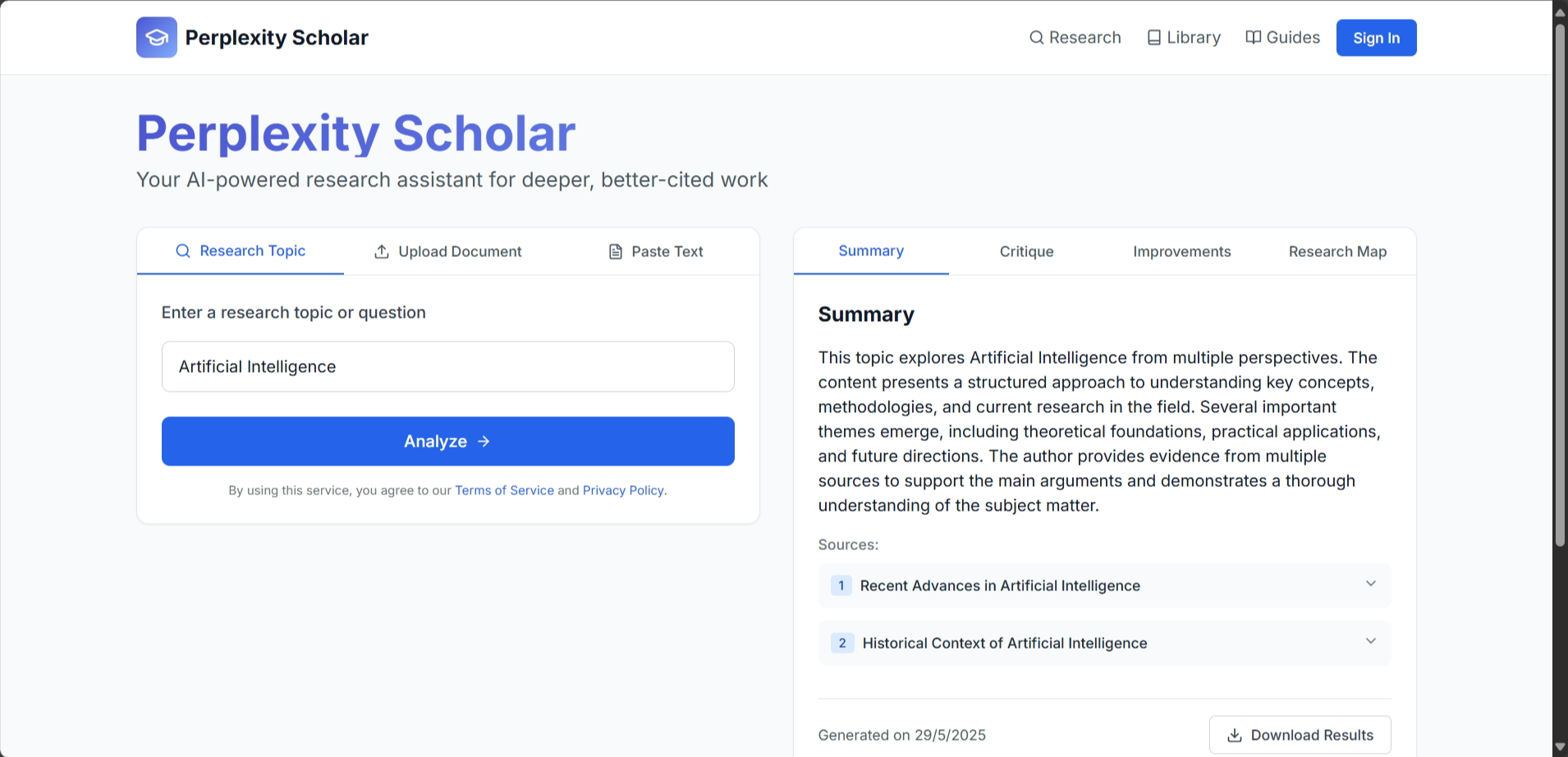Click the research topic input field
The image size is (1568, 757).
447,367
